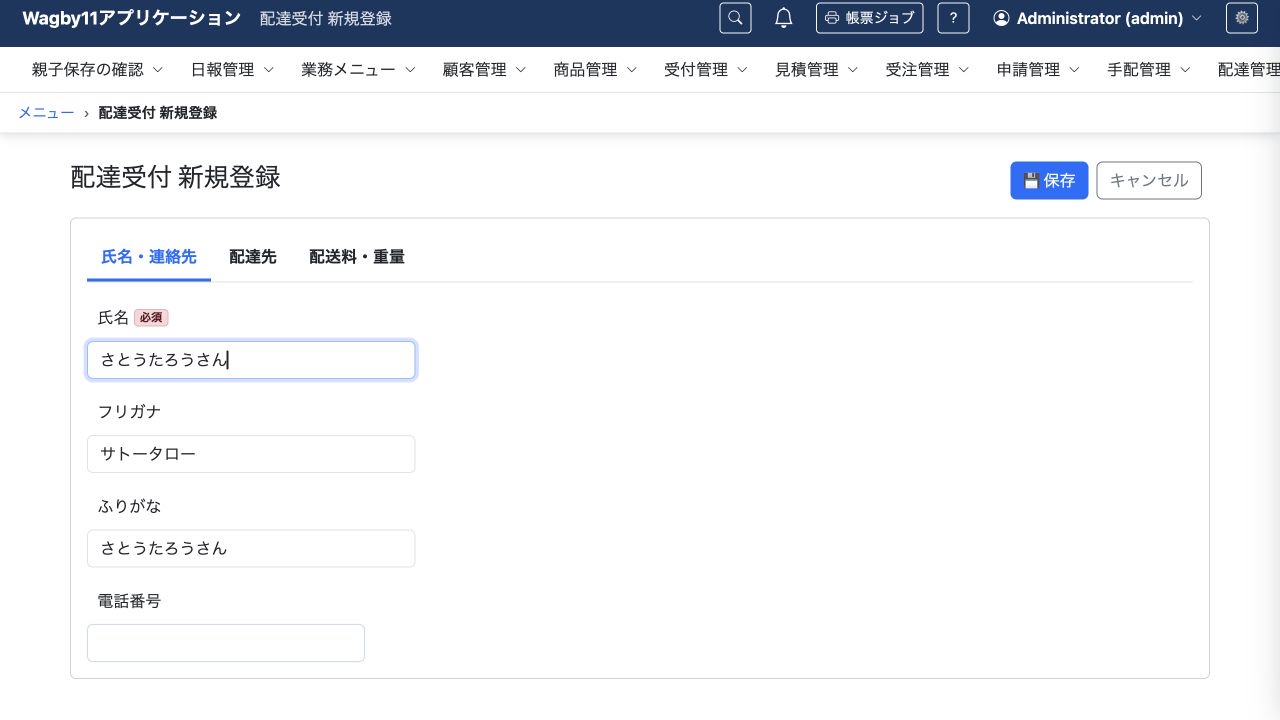
Task: Expand the 業務メニュー dropdown
Action: 358,70
